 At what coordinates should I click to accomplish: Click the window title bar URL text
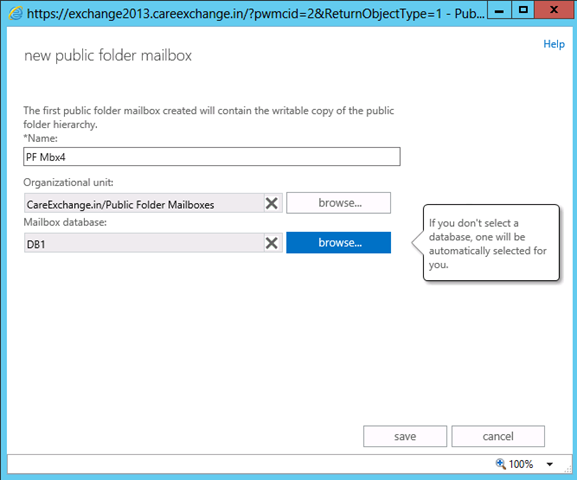(256, 14)
